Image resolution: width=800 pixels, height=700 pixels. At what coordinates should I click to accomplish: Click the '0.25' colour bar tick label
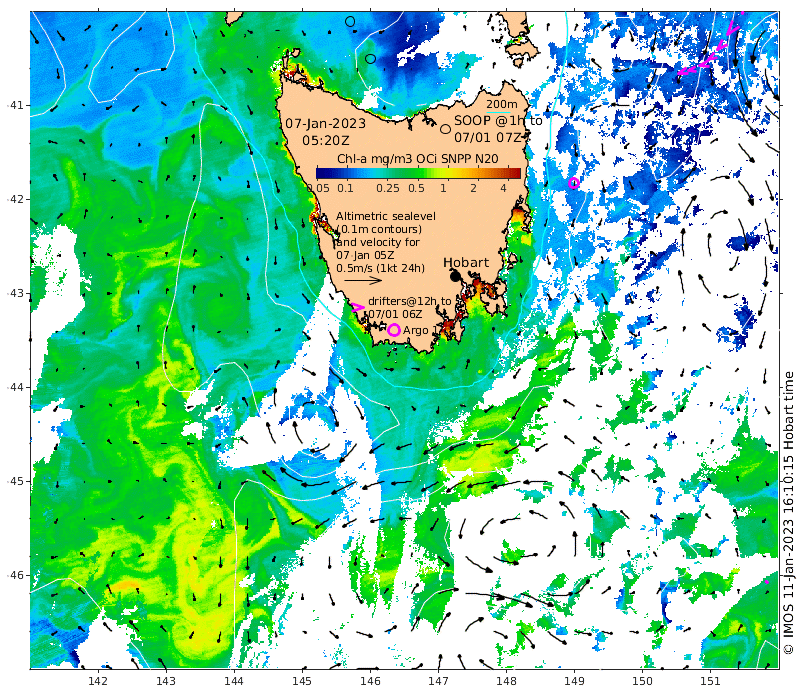pos(388,188)
